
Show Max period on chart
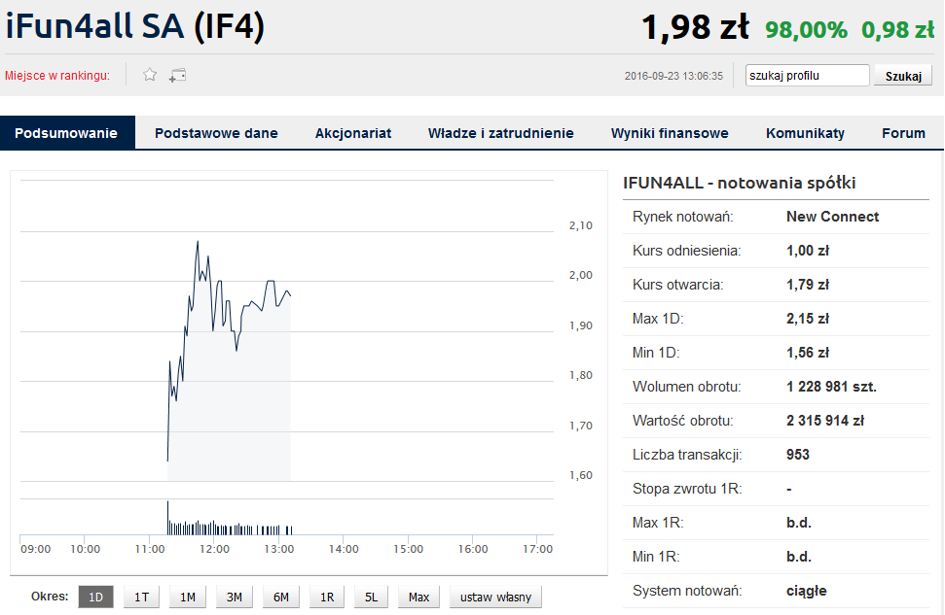[x=419, y=597]
